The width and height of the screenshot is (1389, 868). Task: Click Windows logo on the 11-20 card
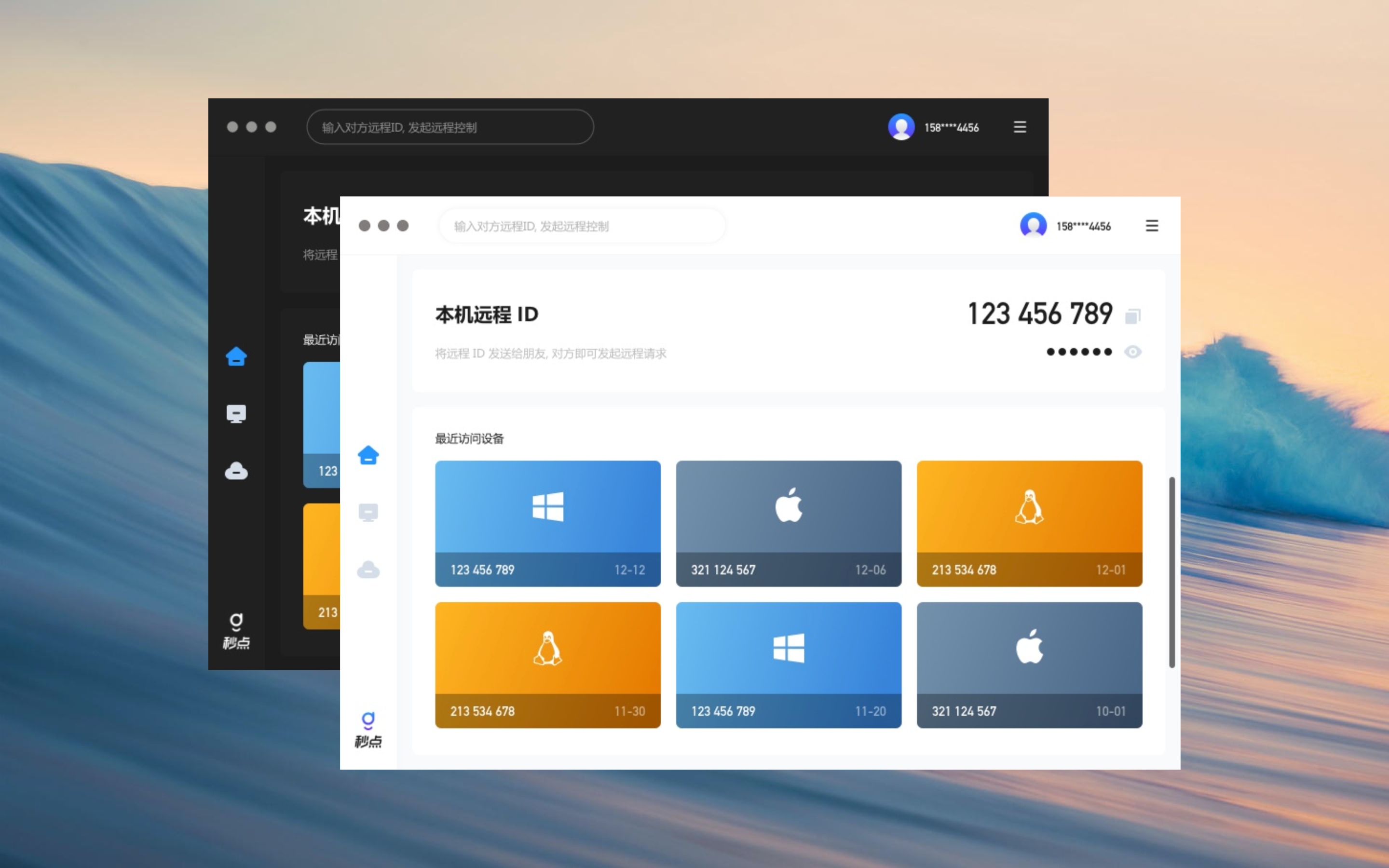pyautogui.click(x=789, y=648)
